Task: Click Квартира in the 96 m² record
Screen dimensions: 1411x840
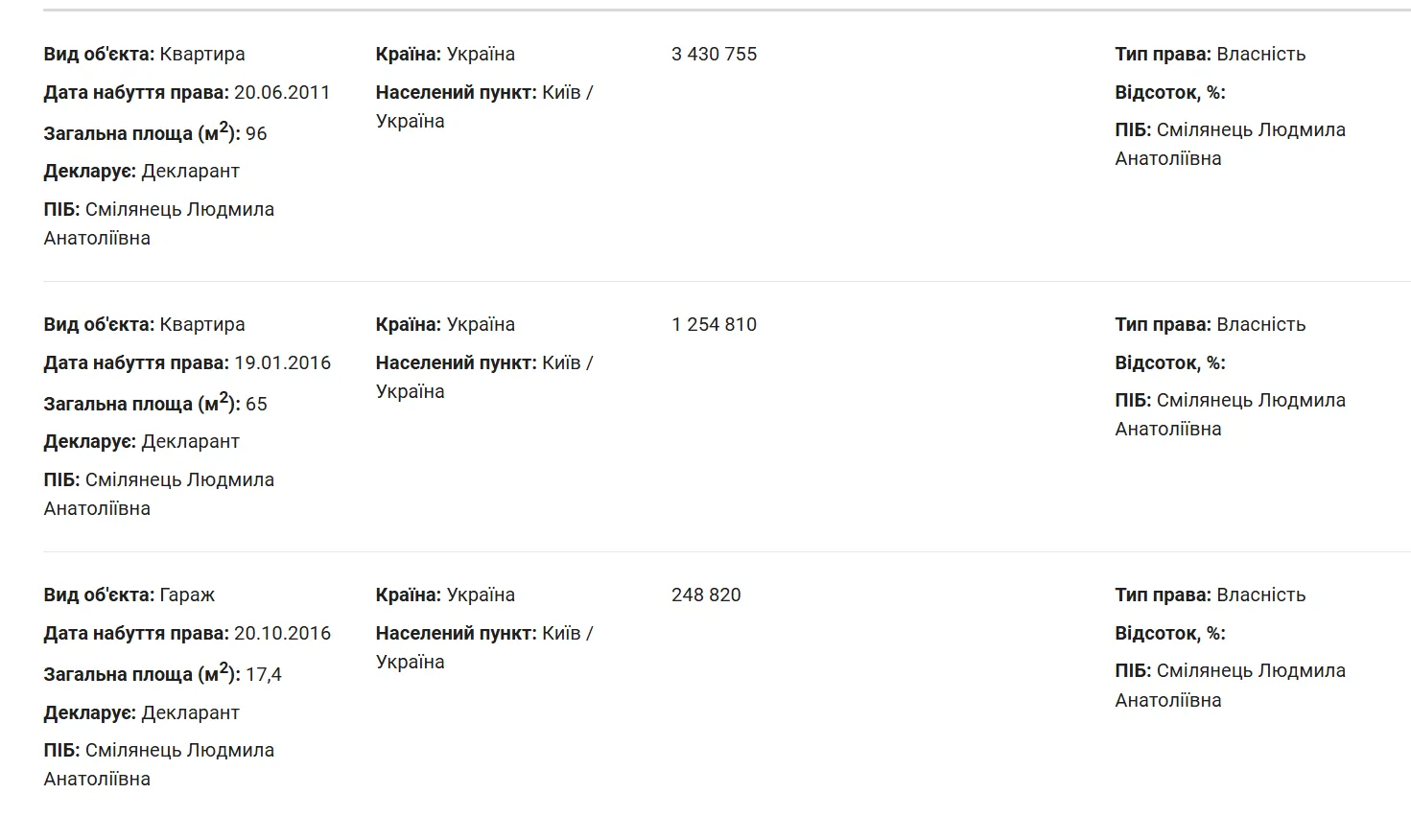Action: [202, 55]
